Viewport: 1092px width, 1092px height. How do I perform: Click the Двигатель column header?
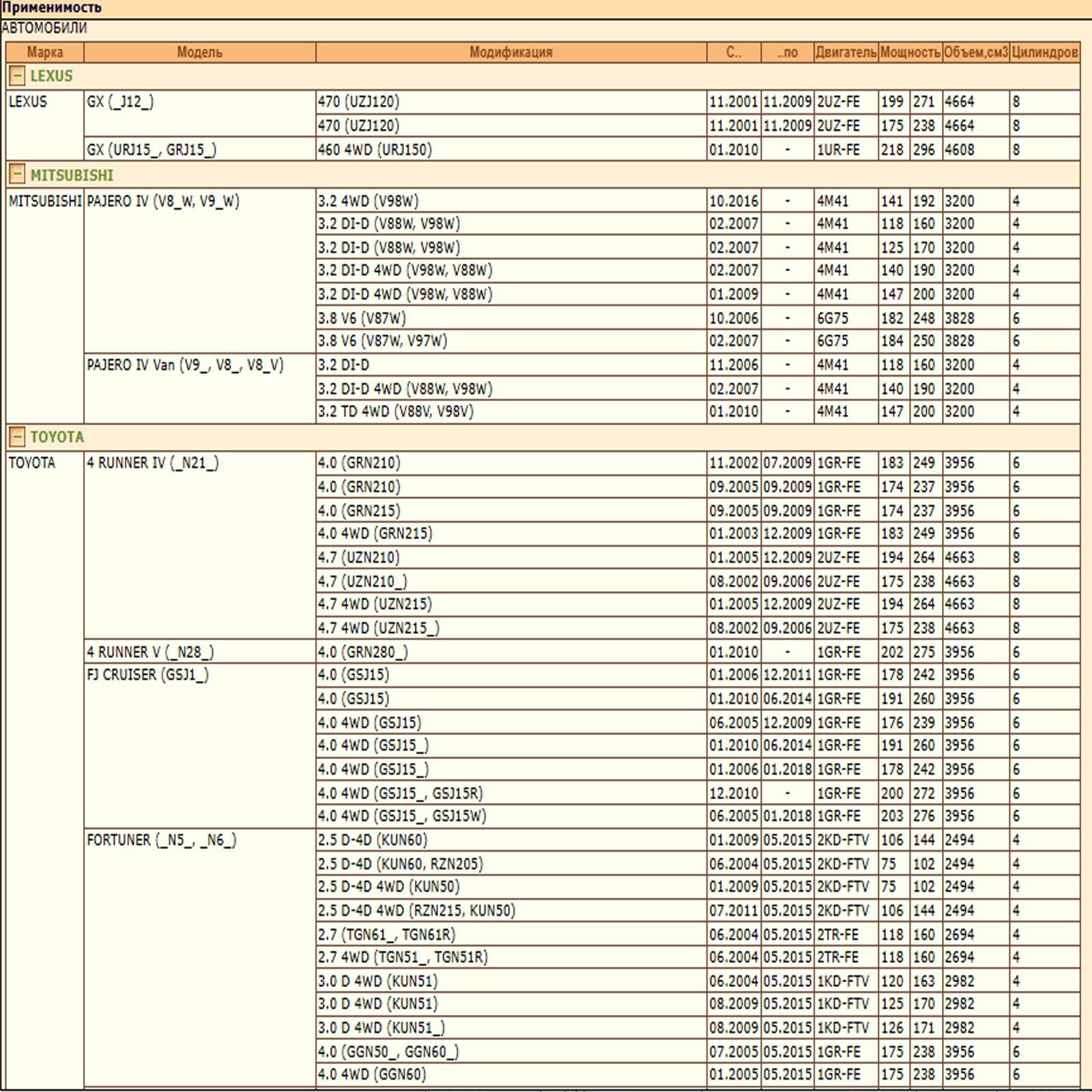tap(846, 52)
